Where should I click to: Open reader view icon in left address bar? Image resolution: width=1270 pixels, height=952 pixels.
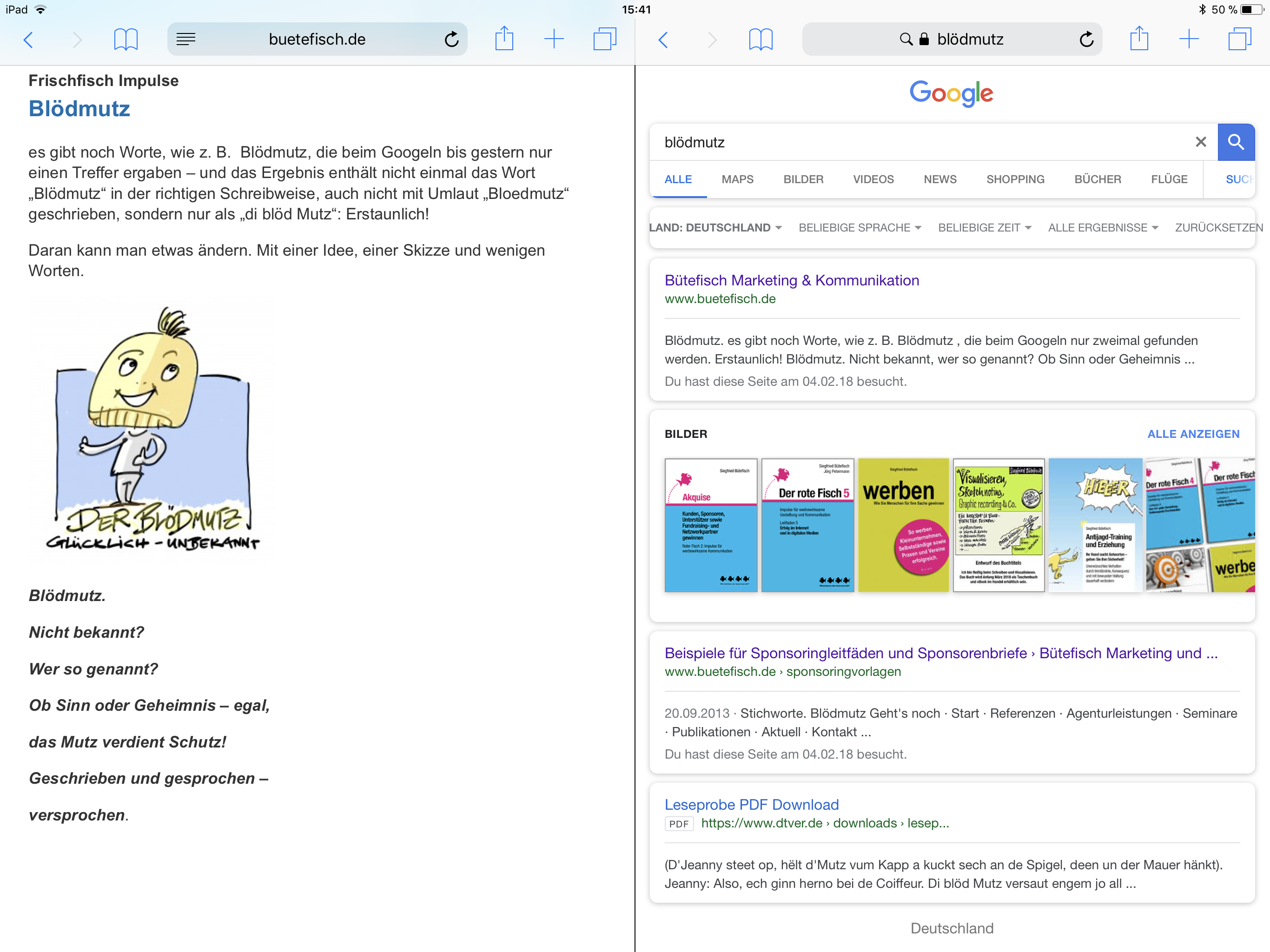click(185, 39)
